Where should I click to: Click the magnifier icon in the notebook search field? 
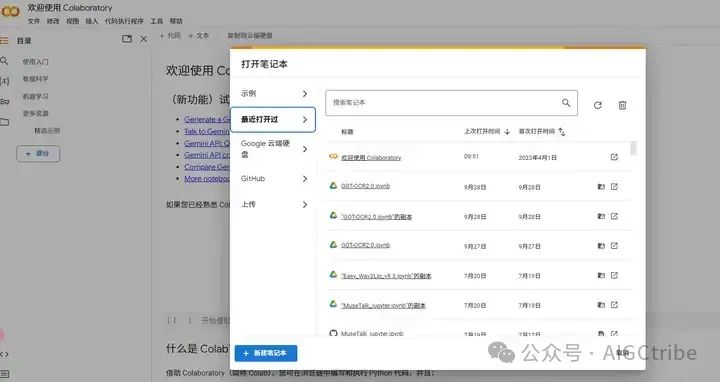(x=566, y=103)
